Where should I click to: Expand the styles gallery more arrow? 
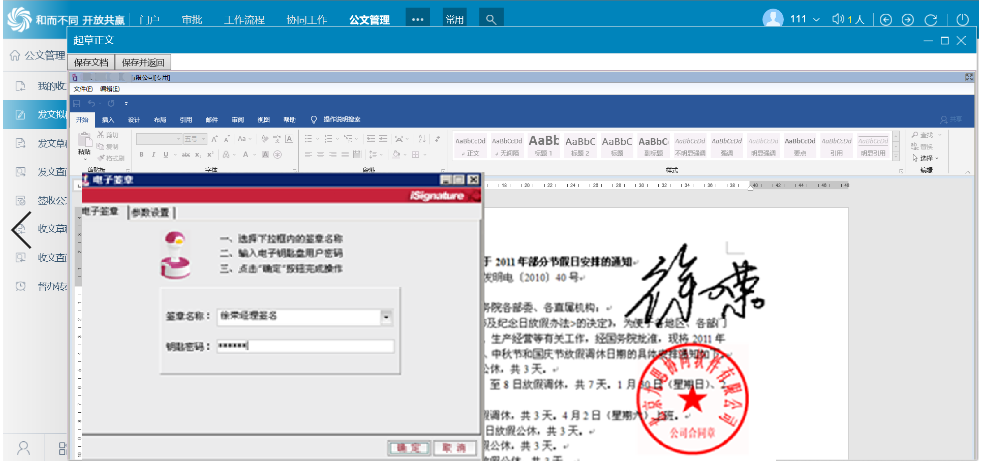pos(896,155)
